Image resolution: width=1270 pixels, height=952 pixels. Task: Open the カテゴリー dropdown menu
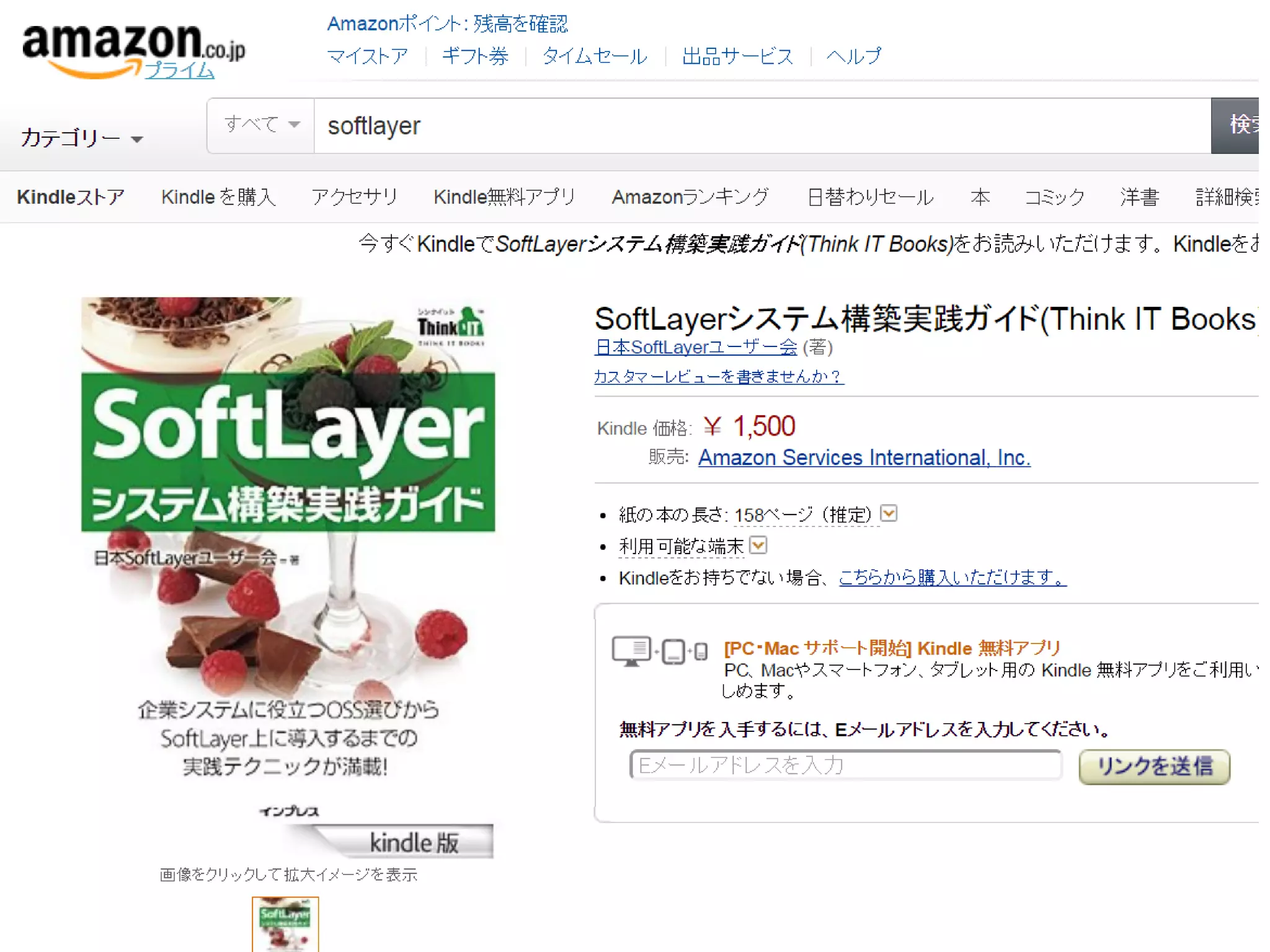[81, 138]
